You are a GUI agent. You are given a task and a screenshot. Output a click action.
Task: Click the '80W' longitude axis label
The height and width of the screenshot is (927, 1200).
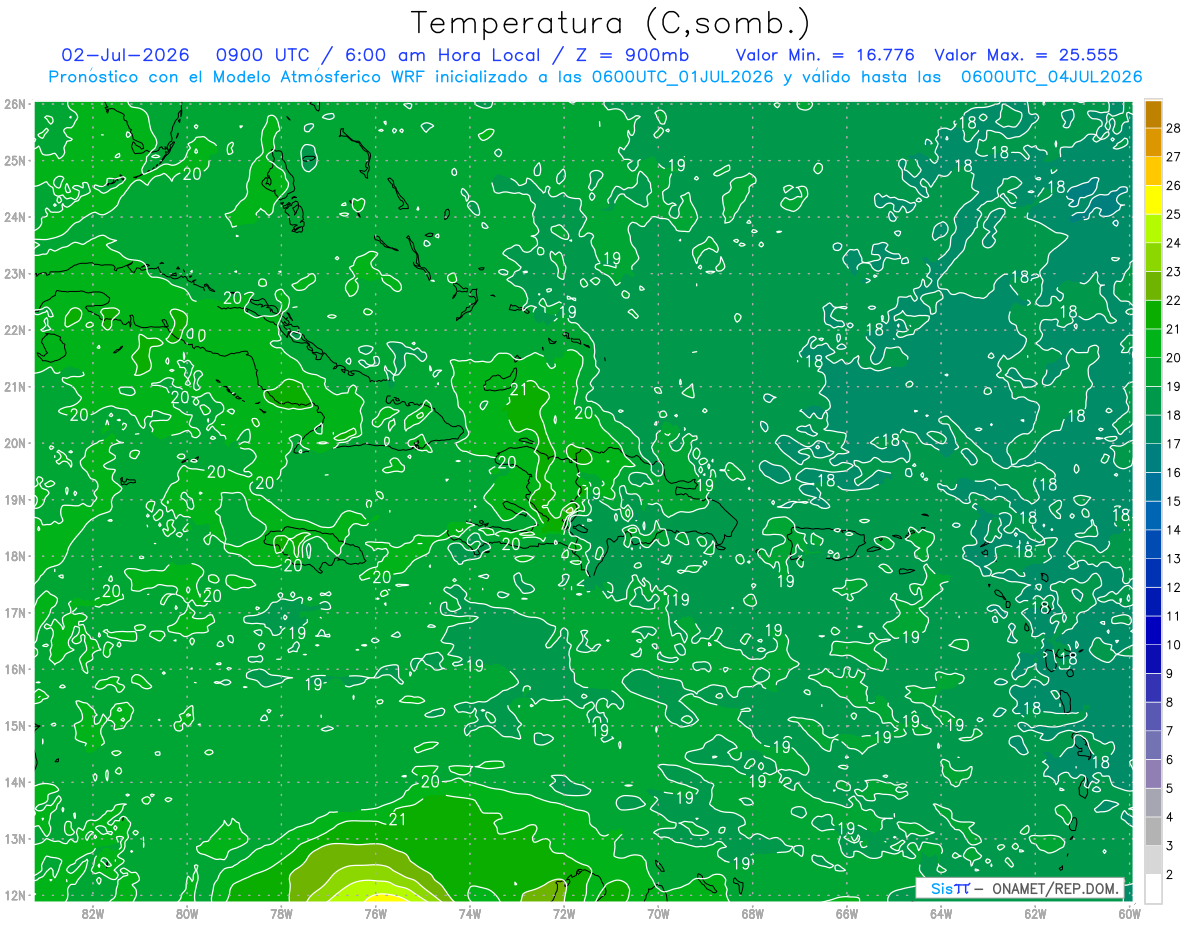point(187,913)
